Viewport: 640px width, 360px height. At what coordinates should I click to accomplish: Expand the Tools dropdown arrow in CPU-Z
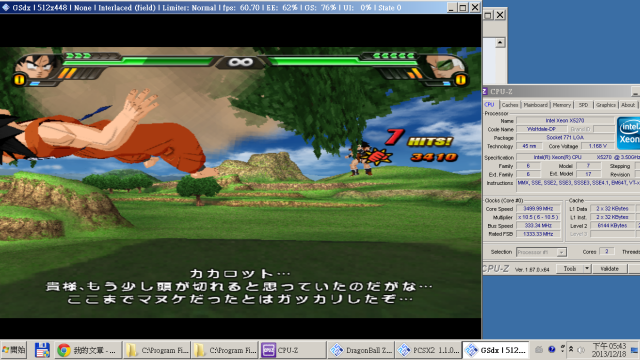click(587, 269)
